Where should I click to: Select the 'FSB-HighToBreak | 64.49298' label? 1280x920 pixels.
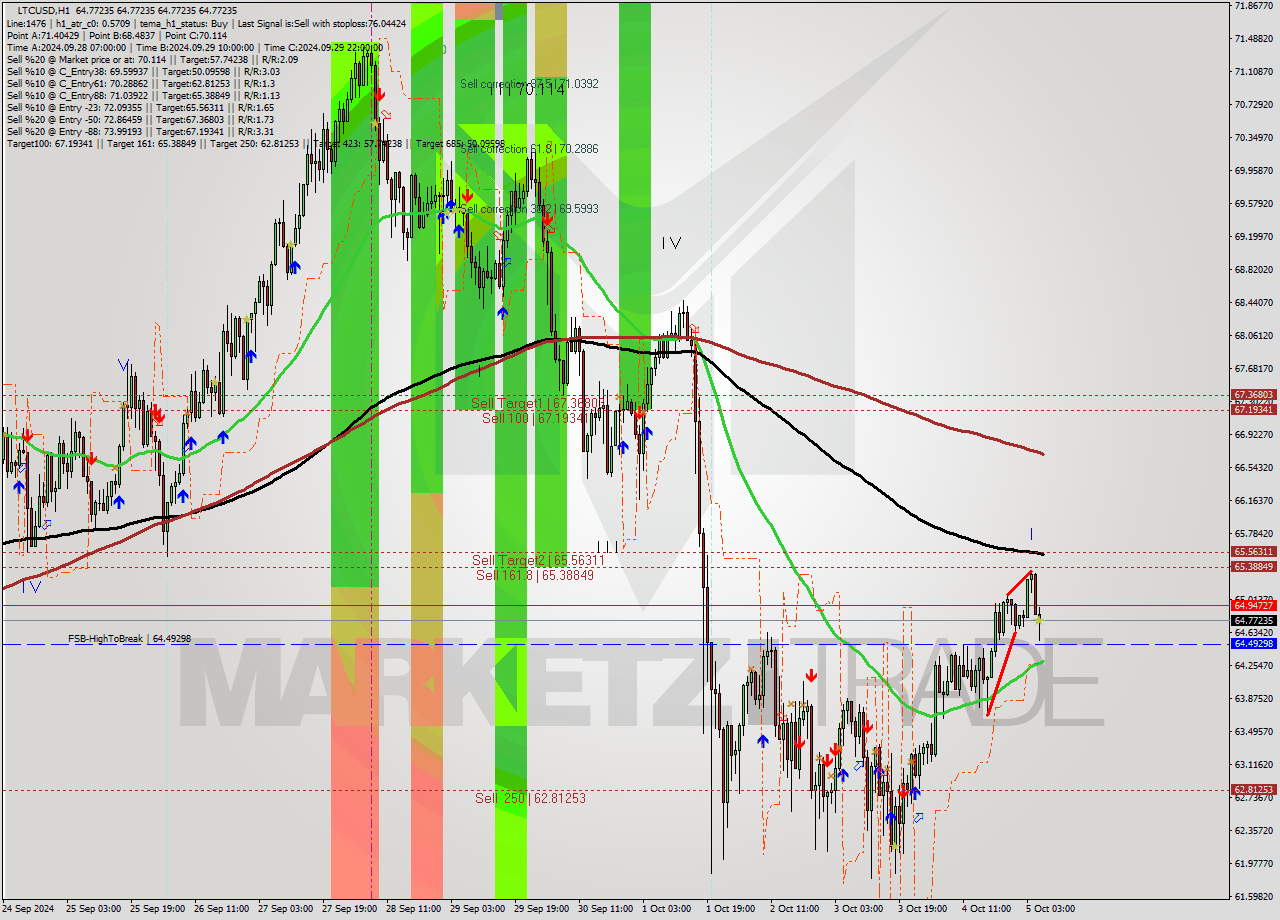tap(129, 638)
